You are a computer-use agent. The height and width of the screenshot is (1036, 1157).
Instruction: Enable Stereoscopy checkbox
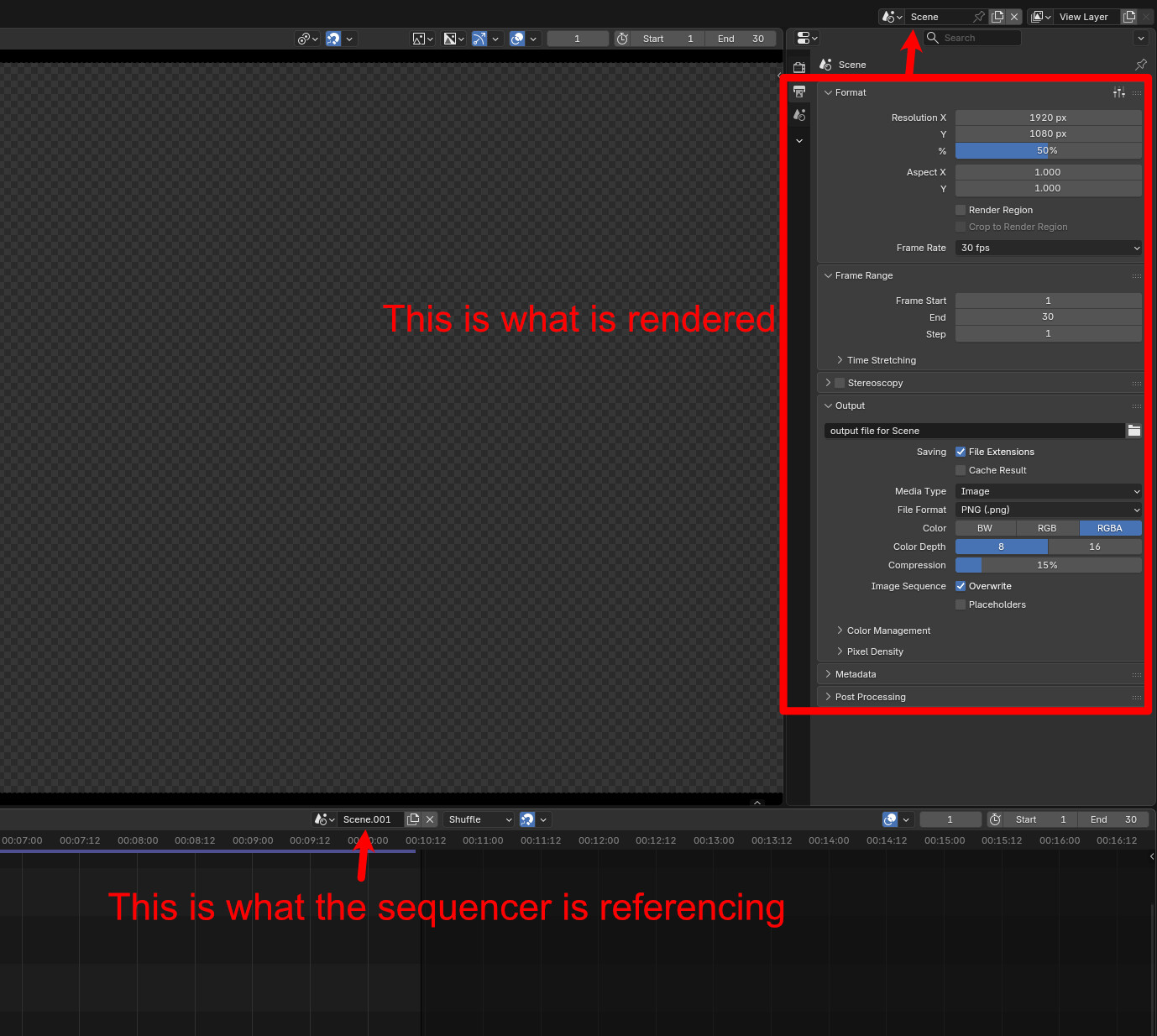[840, 383]
